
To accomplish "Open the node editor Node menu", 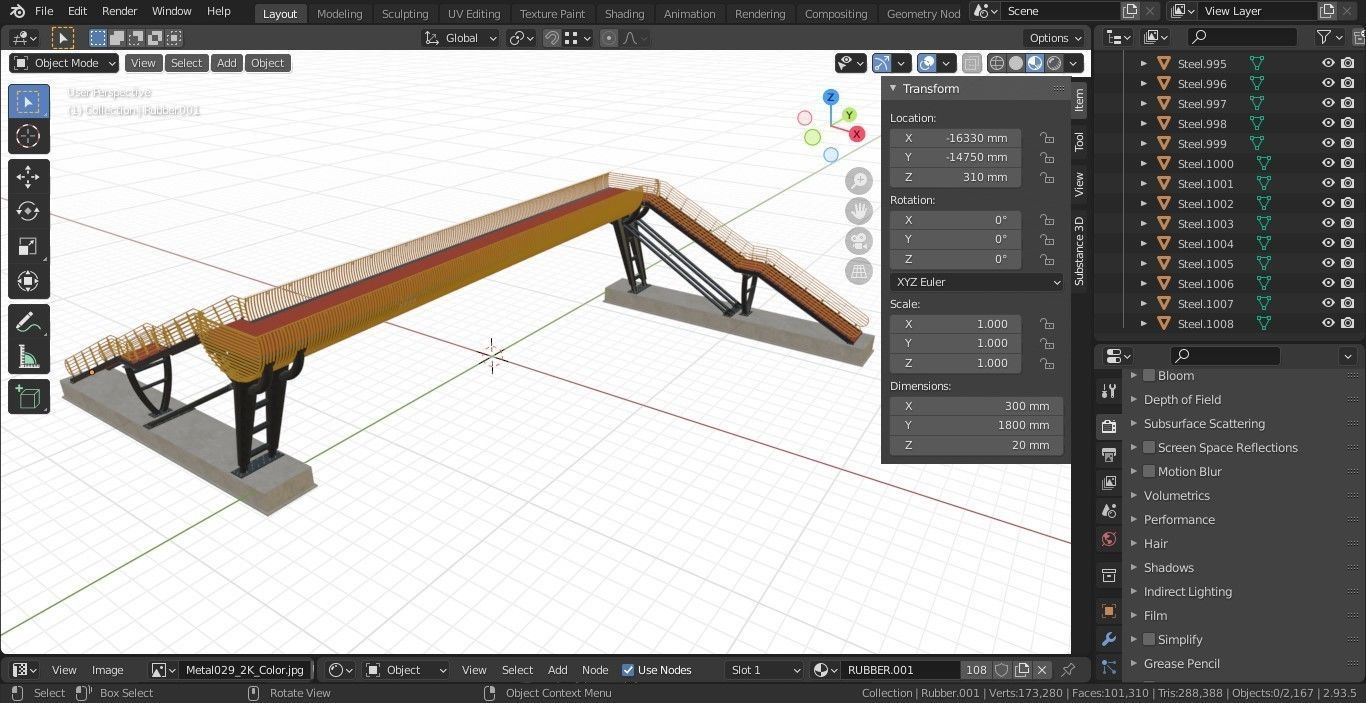I will pos(595,670).
